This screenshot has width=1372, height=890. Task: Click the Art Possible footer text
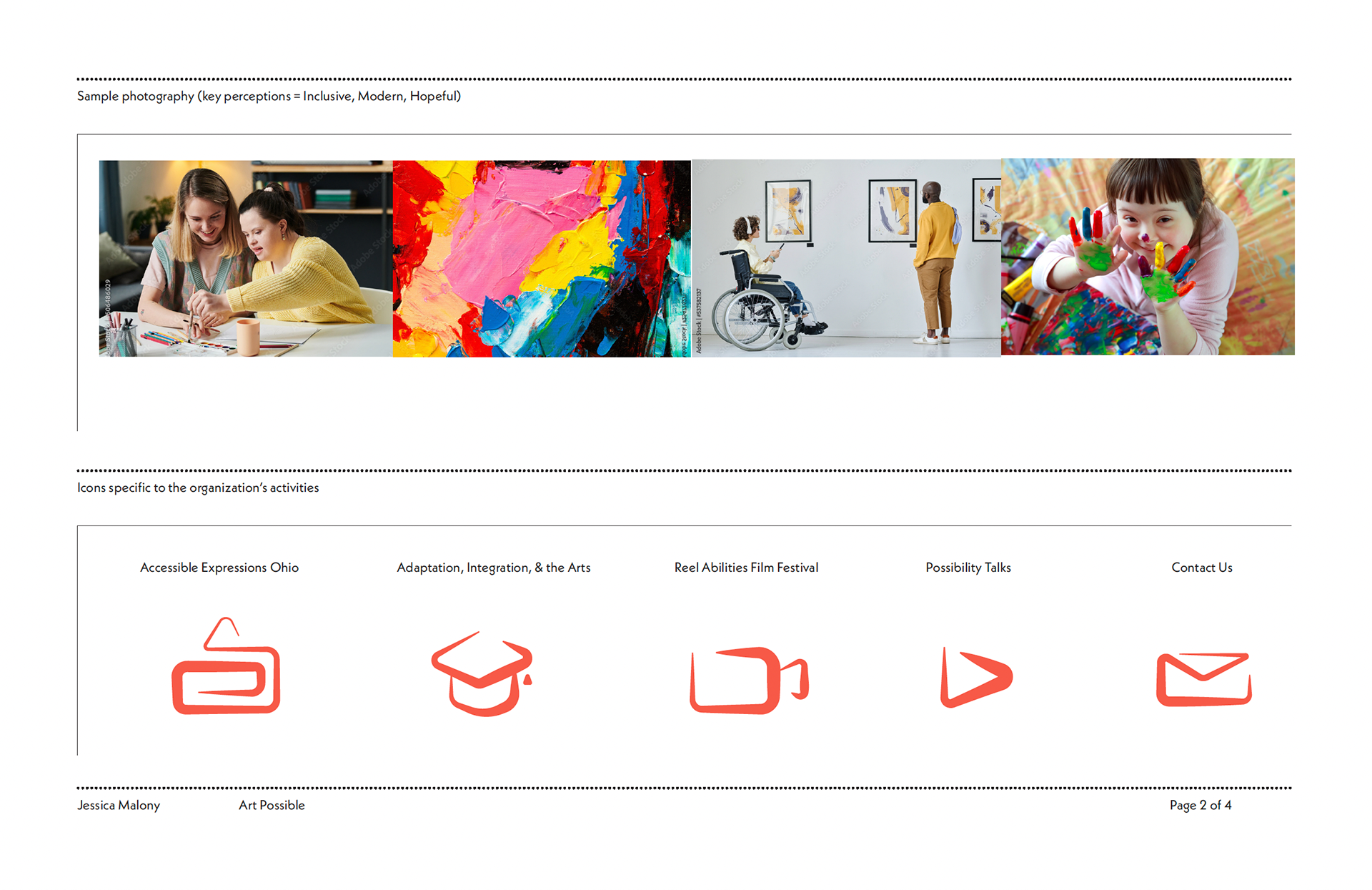272,806
